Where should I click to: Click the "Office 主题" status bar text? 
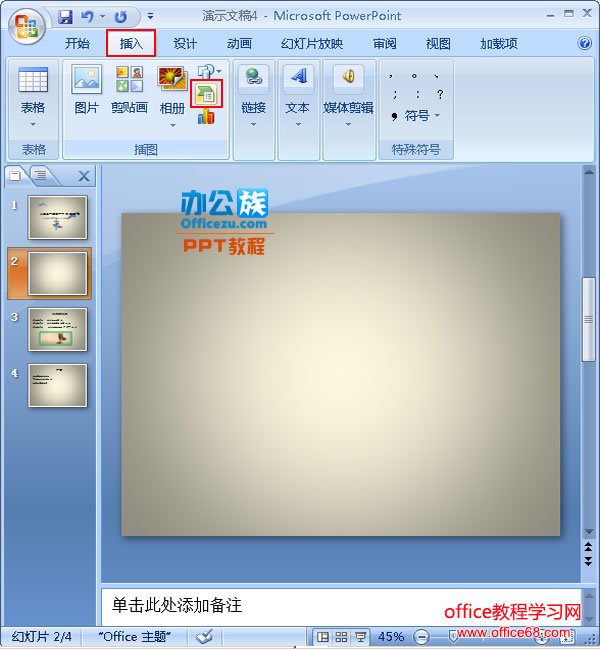point(134,637)
